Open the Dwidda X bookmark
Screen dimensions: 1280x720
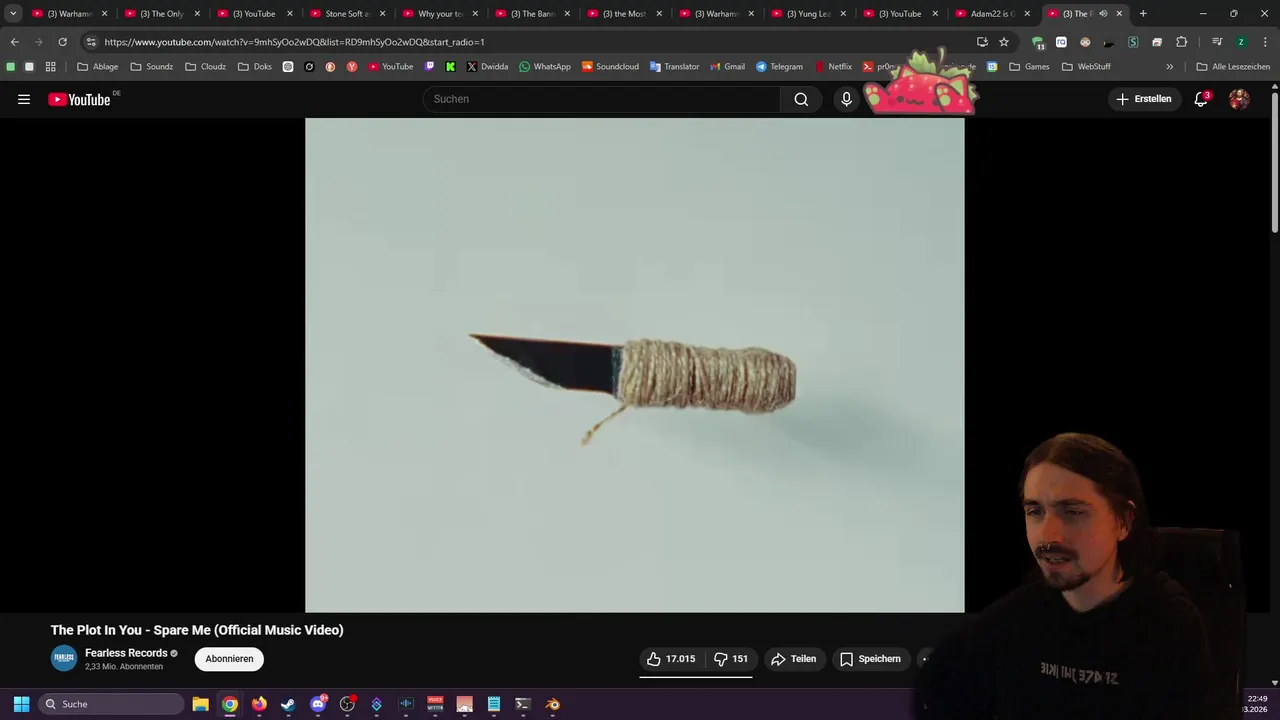(x=487, y=67)
